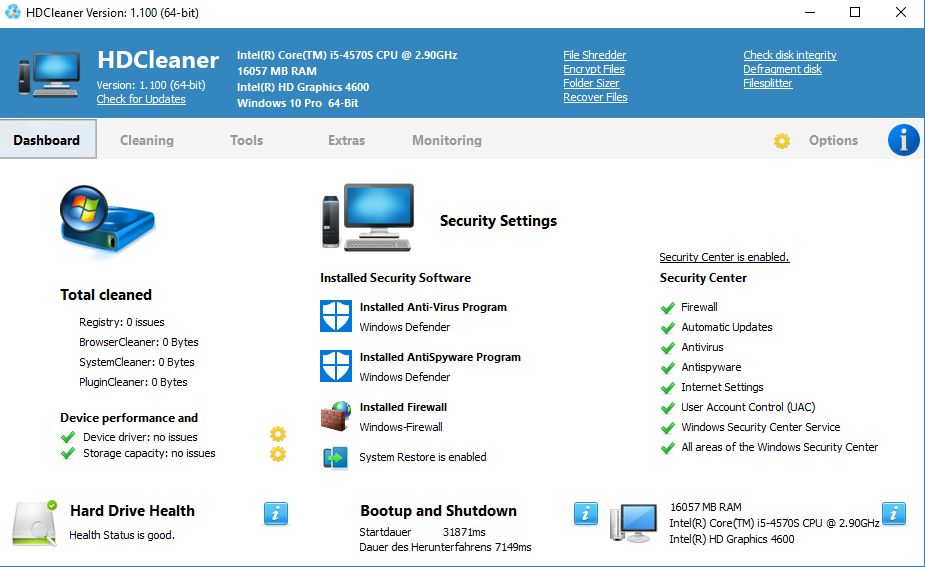Open the Cleaning tab
The image size is (925, 567).
[x=147, y=140]
